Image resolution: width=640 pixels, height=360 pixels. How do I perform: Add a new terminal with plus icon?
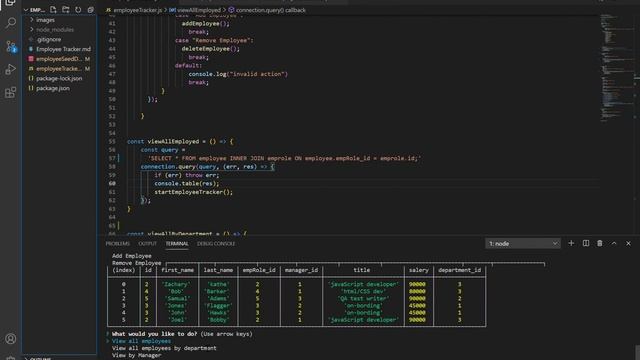(x=571, y=243)
